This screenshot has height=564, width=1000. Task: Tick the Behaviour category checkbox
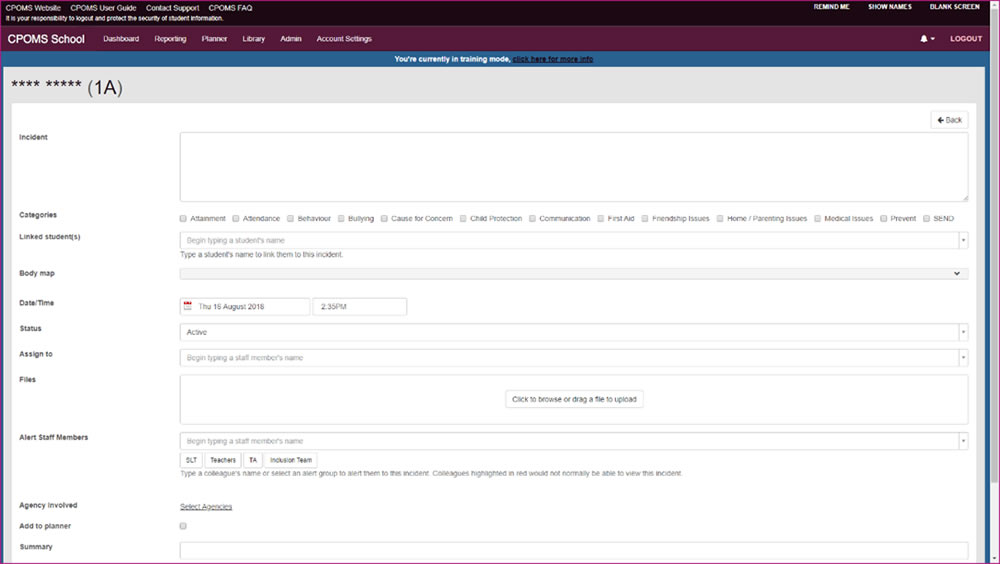click(x=290, y=218)
